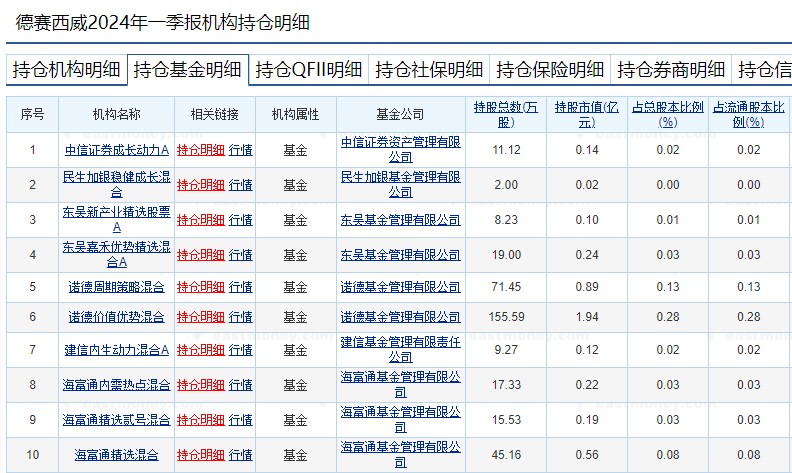Open the 诺德周期策略混合 fund link

pos(116,288)
